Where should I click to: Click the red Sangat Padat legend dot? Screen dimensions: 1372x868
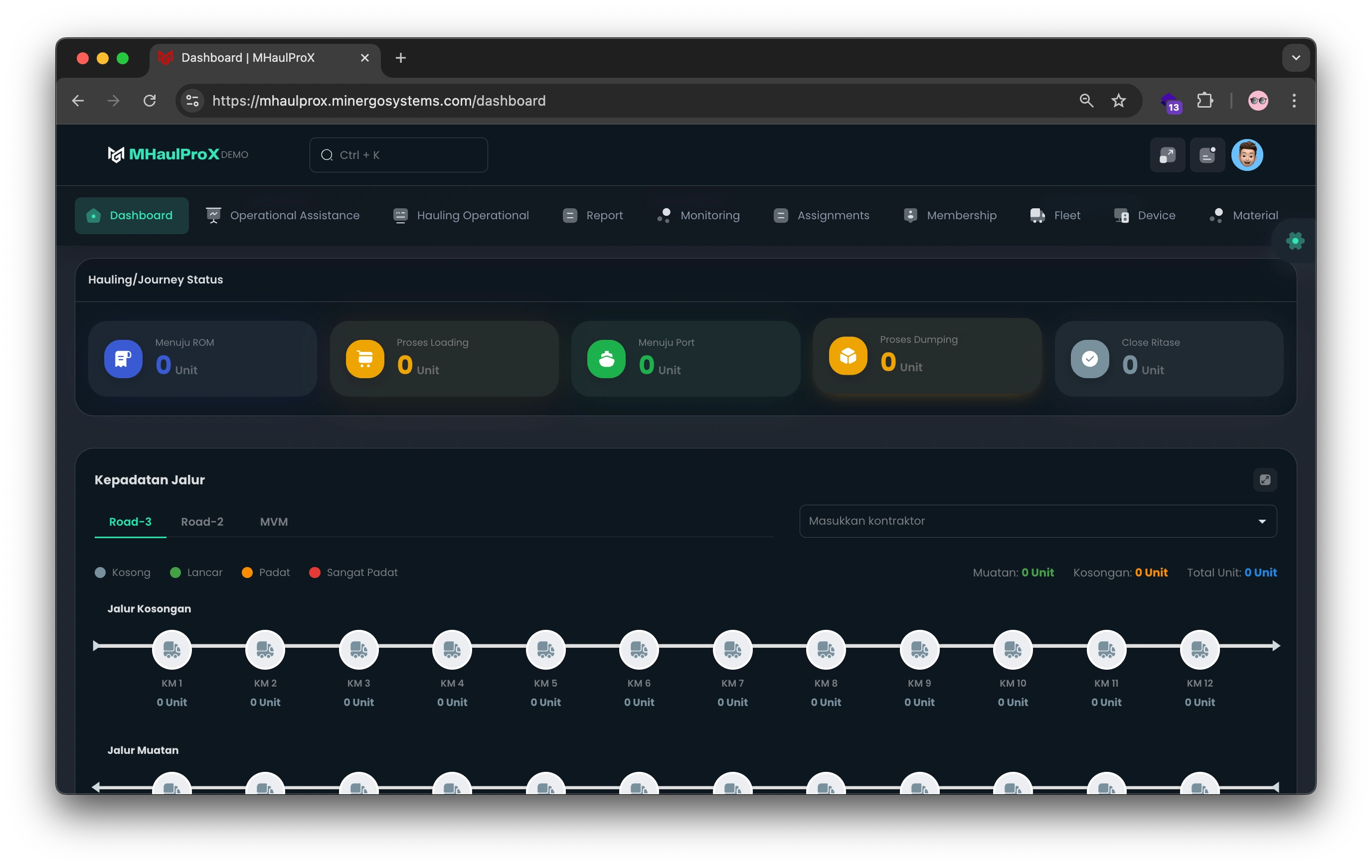pos(315,573)
